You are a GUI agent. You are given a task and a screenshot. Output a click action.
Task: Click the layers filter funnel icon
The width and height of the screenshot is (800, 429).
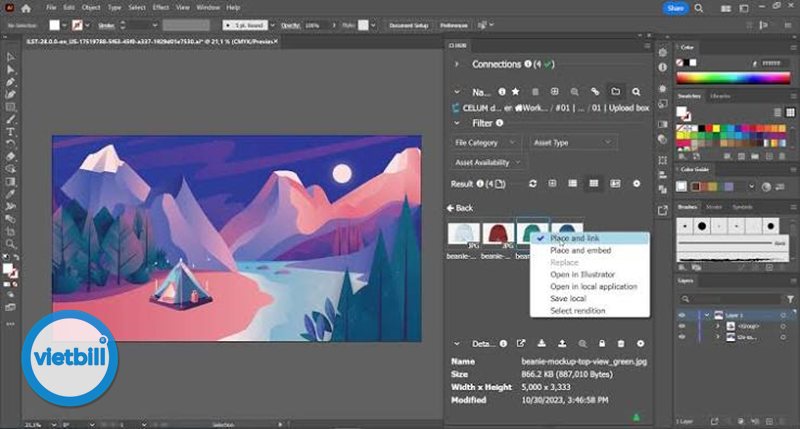(790, 299)
